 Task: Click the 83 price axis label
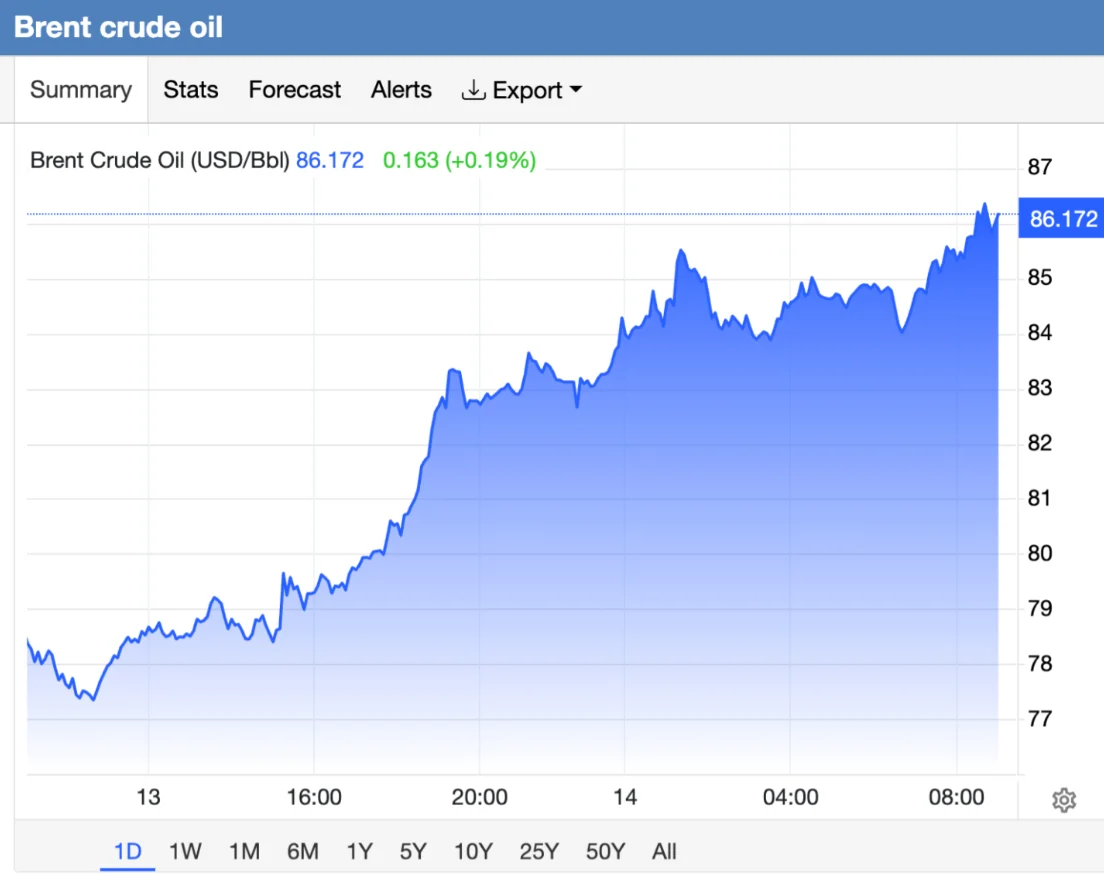click(1040, 387)
